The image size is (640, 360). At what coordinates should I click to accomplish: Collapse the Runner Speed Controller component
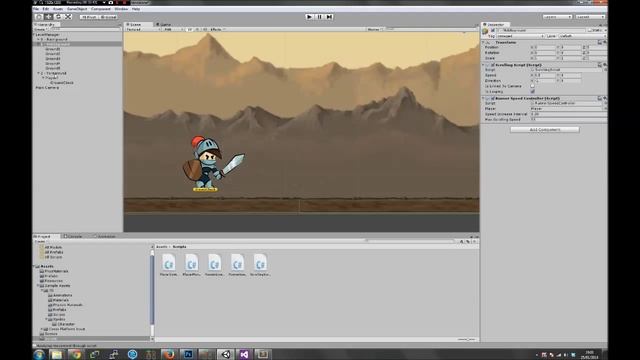tap(484, 98)
